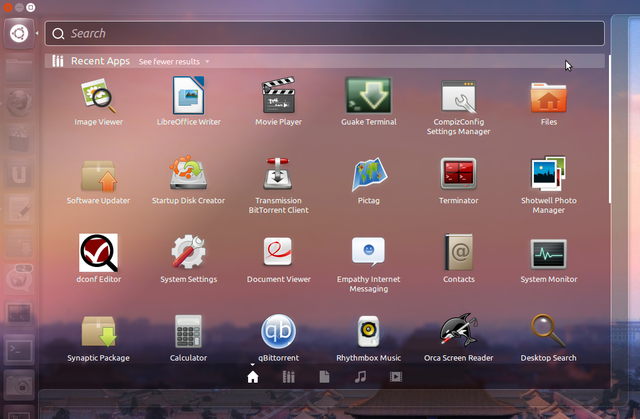Click the maximize button of the Dash
640x419 pixels.
coord(31,7)
